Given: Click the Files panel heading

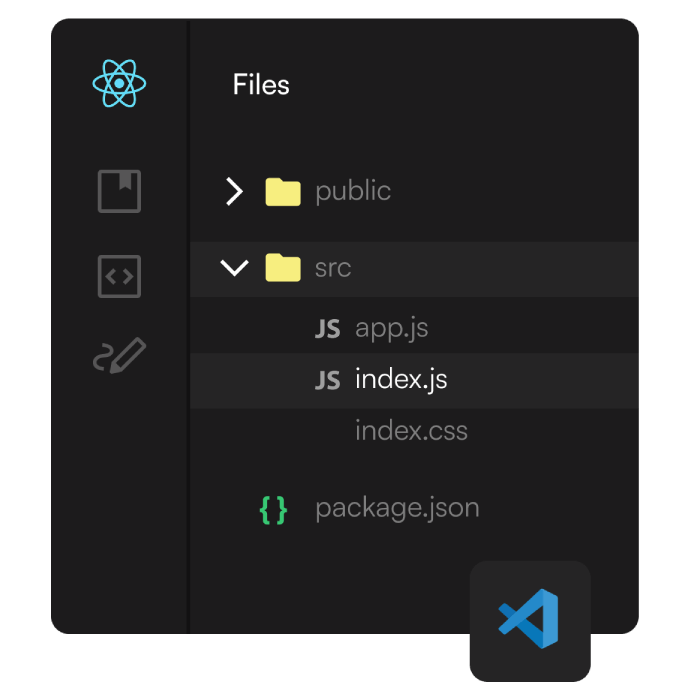Looking at the screenshot, I should pos(261,85).
